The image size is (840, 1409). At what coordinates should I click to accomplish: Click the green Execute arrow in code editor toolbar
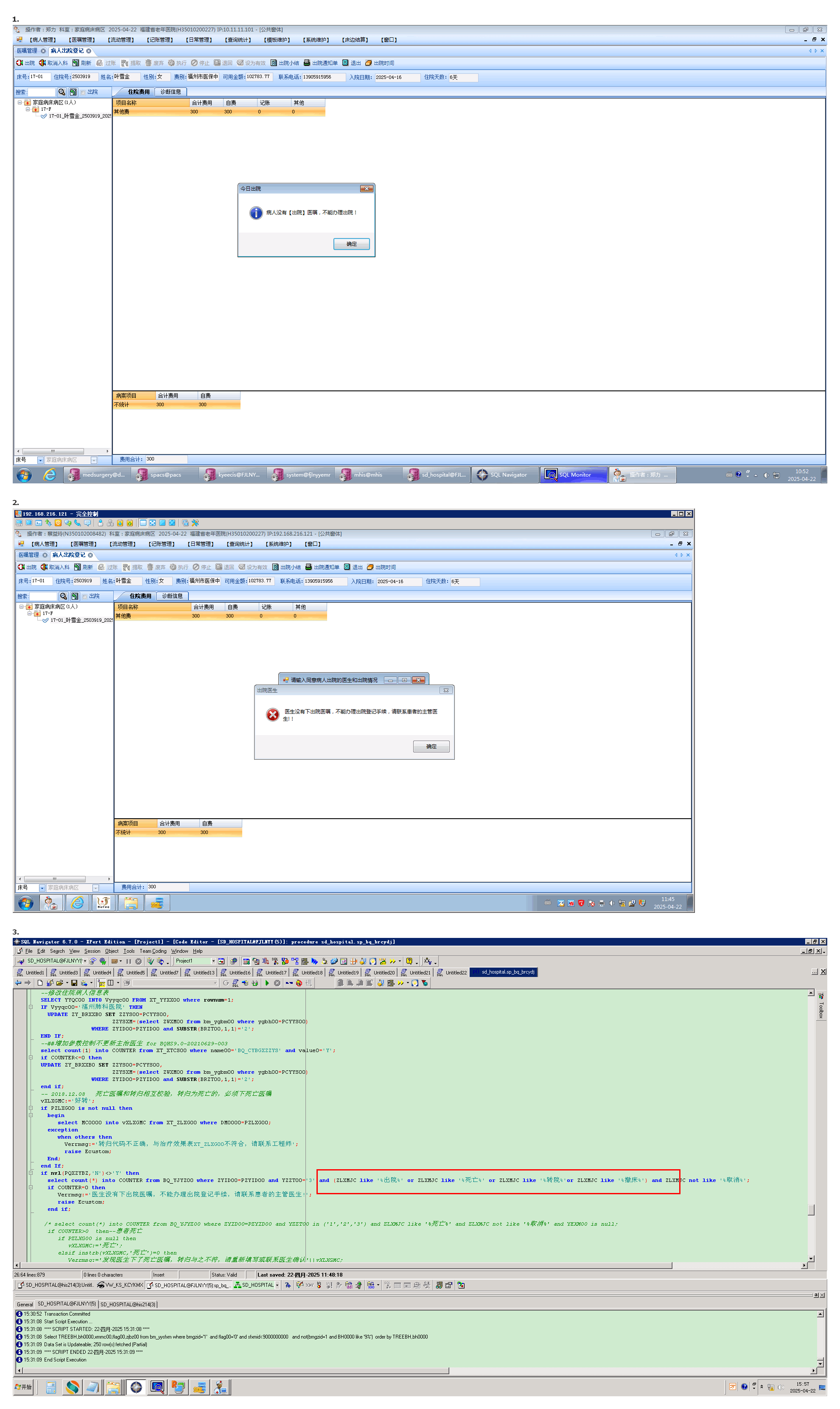(267, 983)
